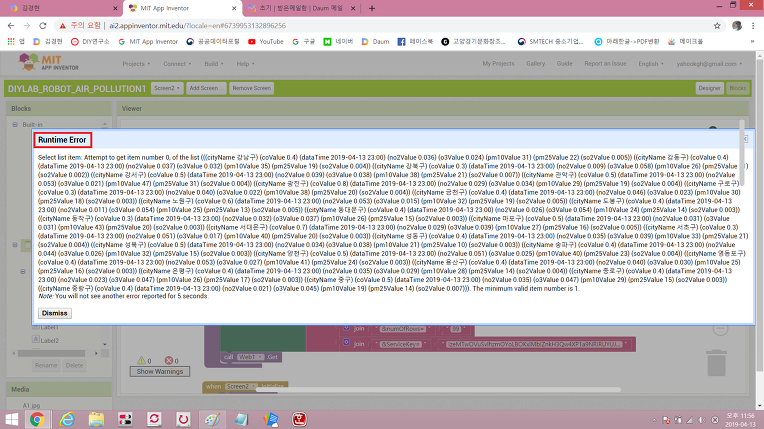Click the horizontal scrollbar in the Blocks panel
Viewport: 764px width, 429px height.
(51, 353)
